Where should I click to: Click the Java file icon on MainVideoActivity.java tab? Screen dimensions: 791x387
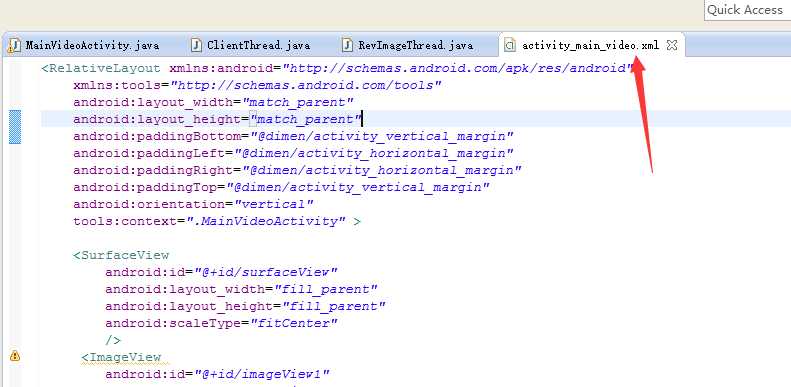14,45
